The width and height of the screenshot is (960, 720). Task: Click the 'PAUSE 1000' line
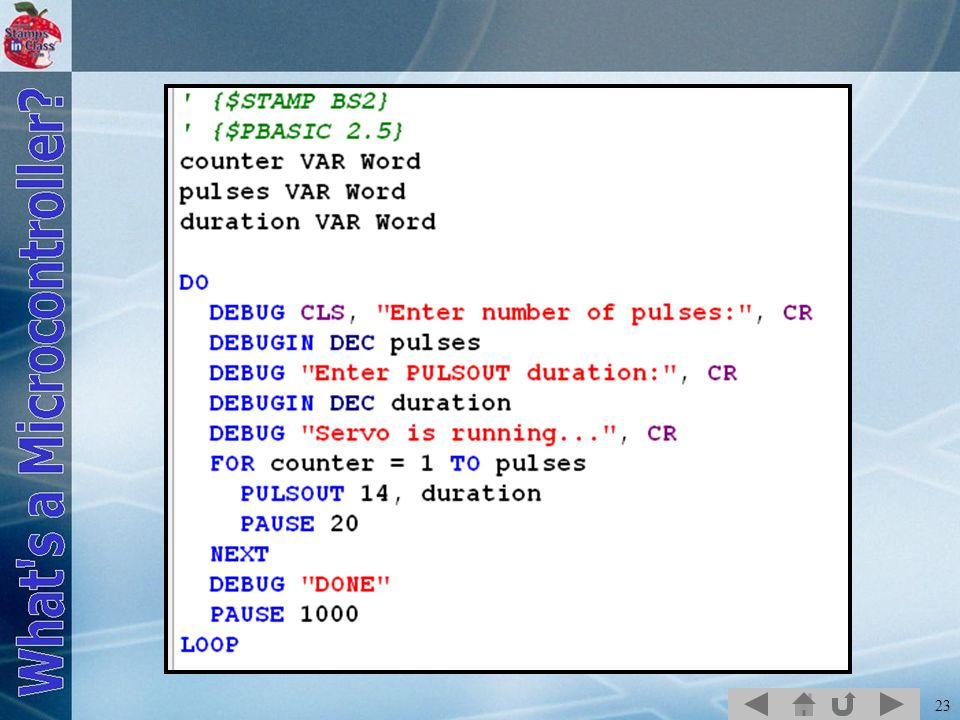click(x=284, y=614)
